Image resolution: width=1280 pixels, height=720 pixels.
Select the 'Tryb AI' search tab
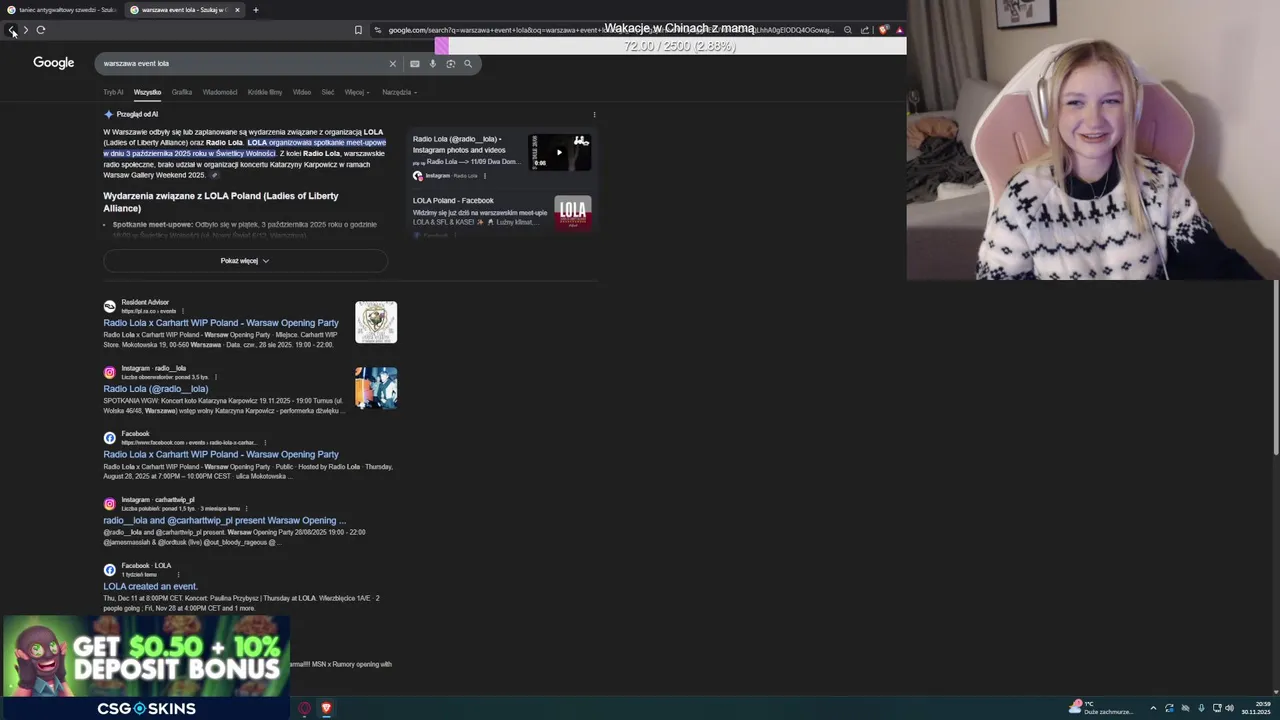point(113,92)
